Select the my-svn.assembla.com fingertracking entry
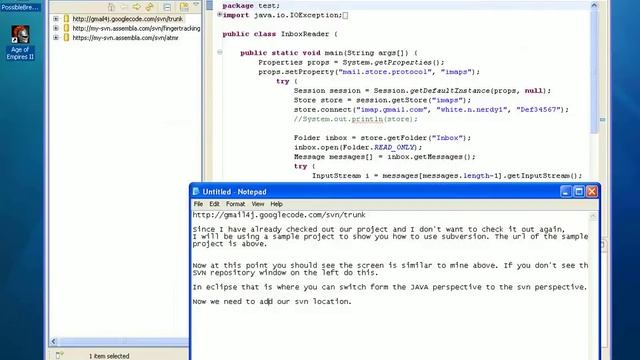Image resolution: width=640 pixels, height=360 pixels. click(x=136, y=28)
